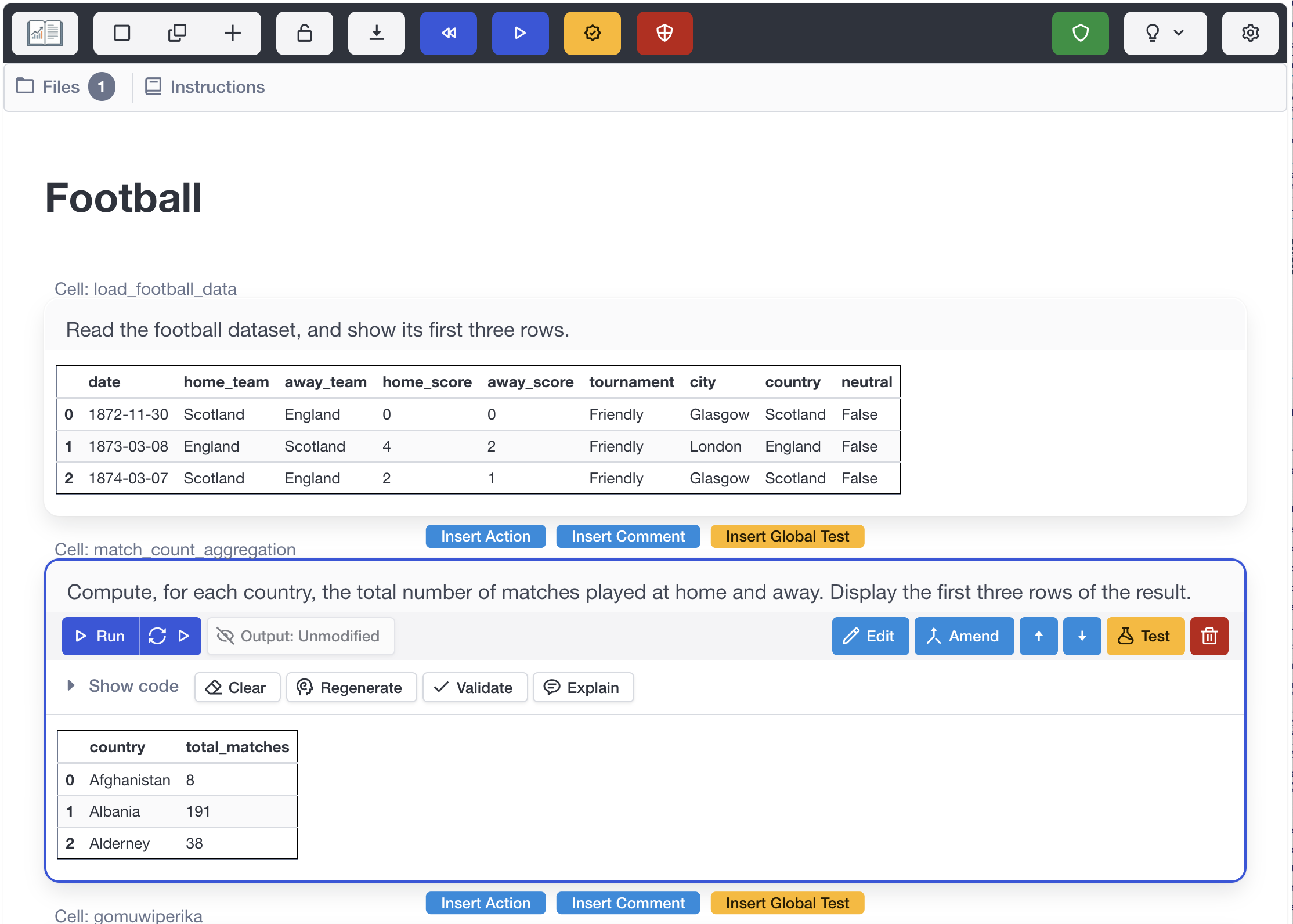This screenshot has width=1293, height=924.
Task: Click the Explain button
Action: click(583, 687)
